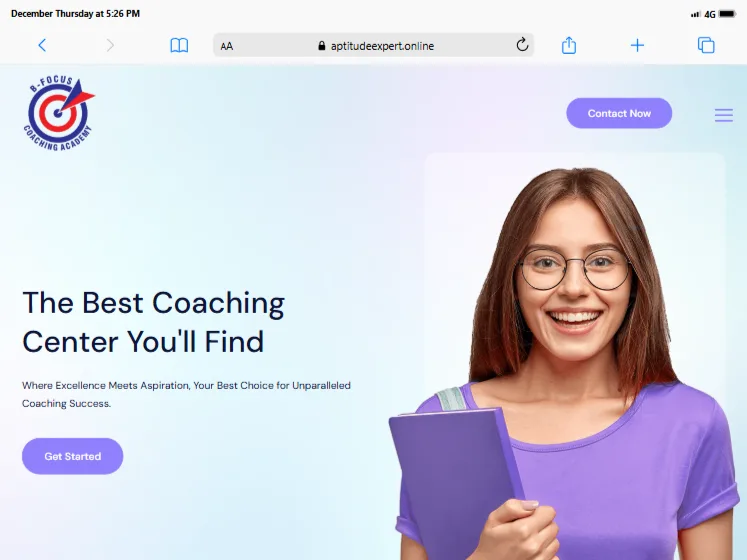Add a new tab with plus icon
This screenshot has width=747, height=560.
pyautogui.click(x=637, y=45)
